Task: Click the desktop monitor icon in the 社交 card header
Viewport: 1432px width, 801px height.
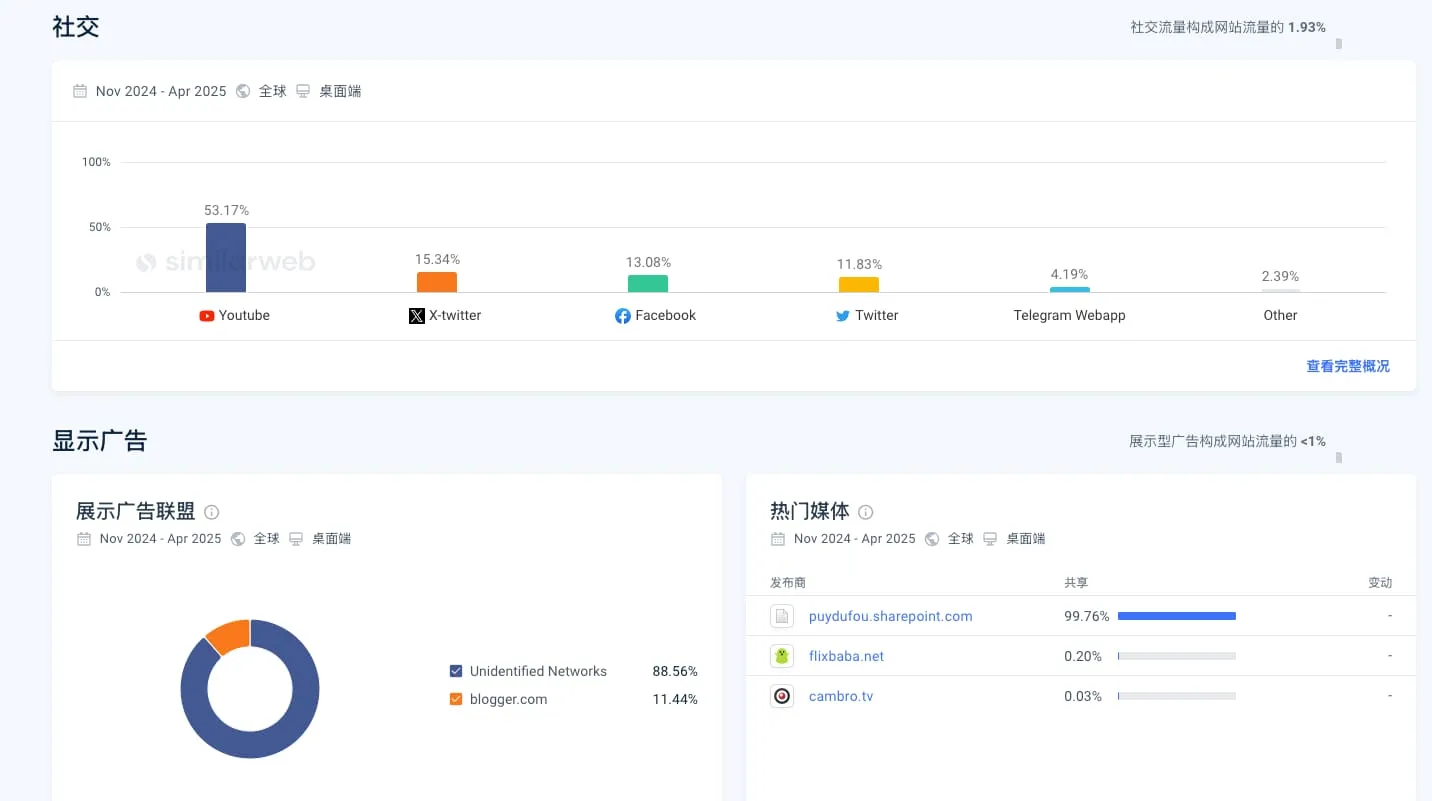Action: pyautogui.click(x=303, y=91)
